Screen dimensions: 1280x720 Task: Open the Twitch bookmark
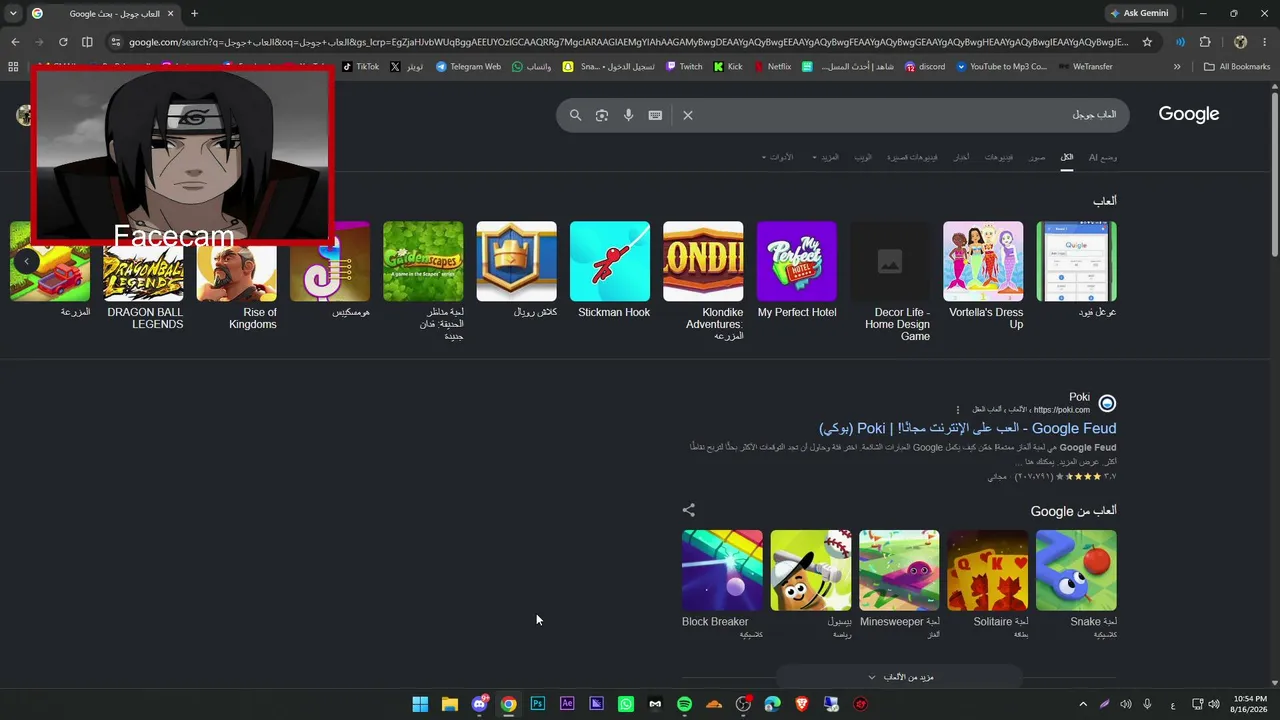coord(683,67)
